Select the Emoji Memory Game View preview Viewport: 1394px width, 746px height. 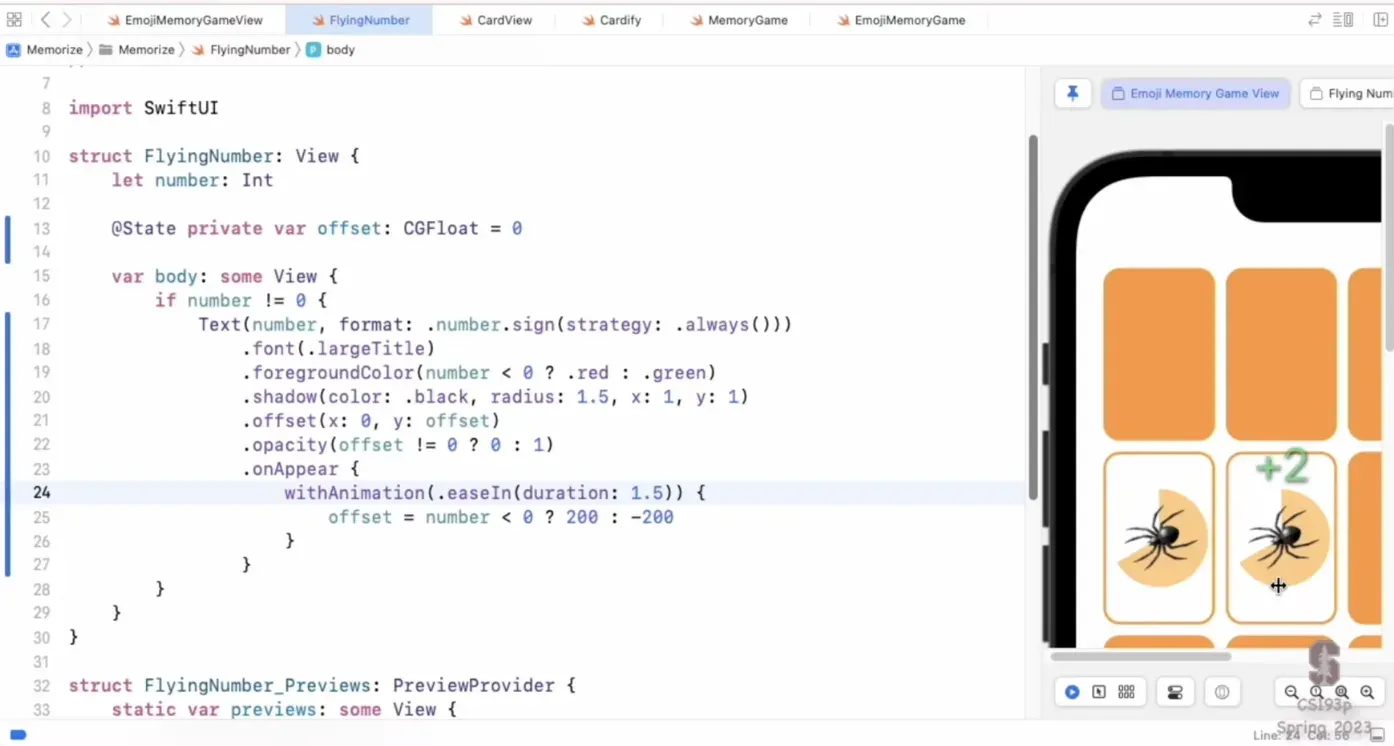1196,94
